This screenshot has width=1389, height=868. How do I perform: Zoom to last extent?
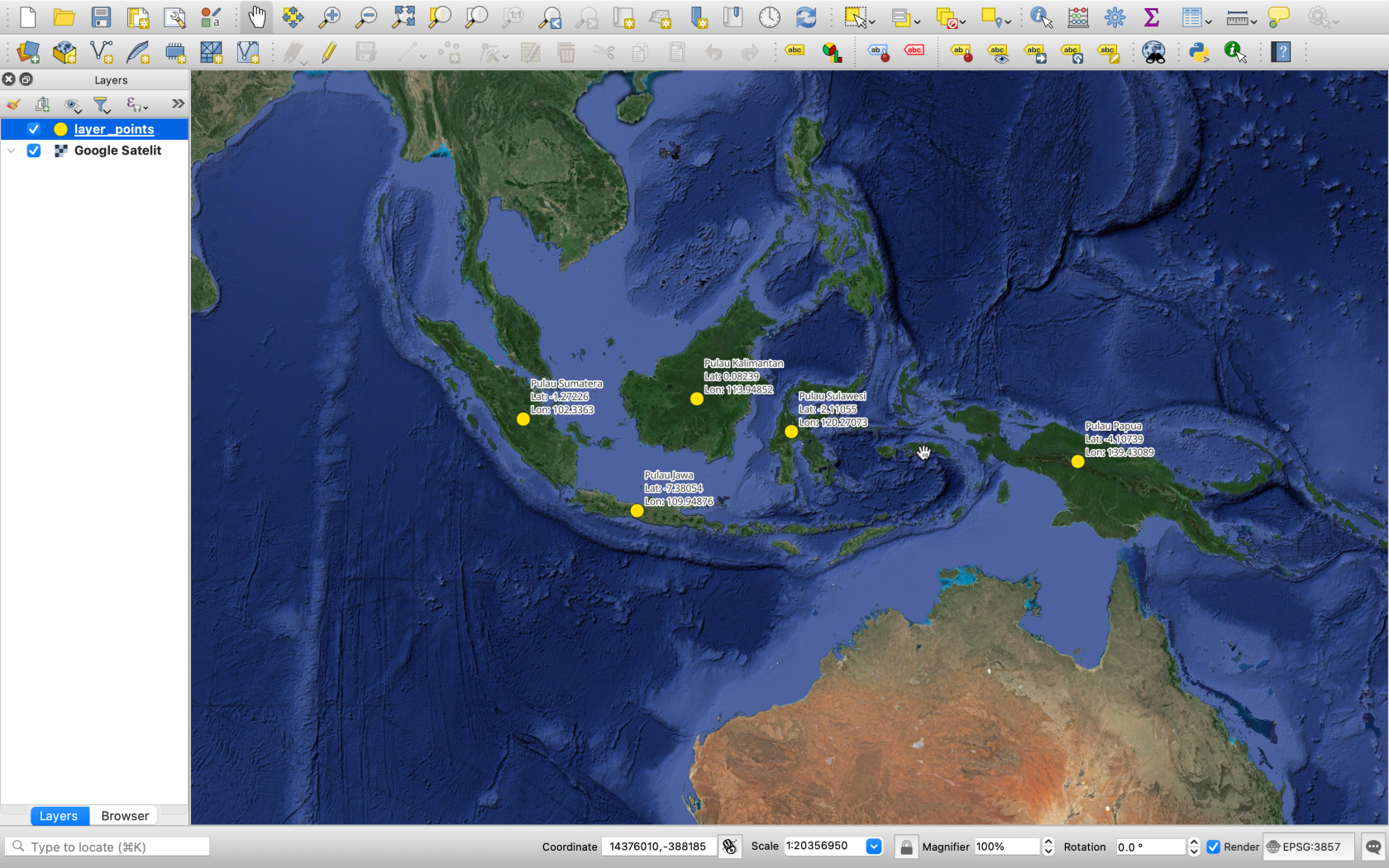[550, 17]
